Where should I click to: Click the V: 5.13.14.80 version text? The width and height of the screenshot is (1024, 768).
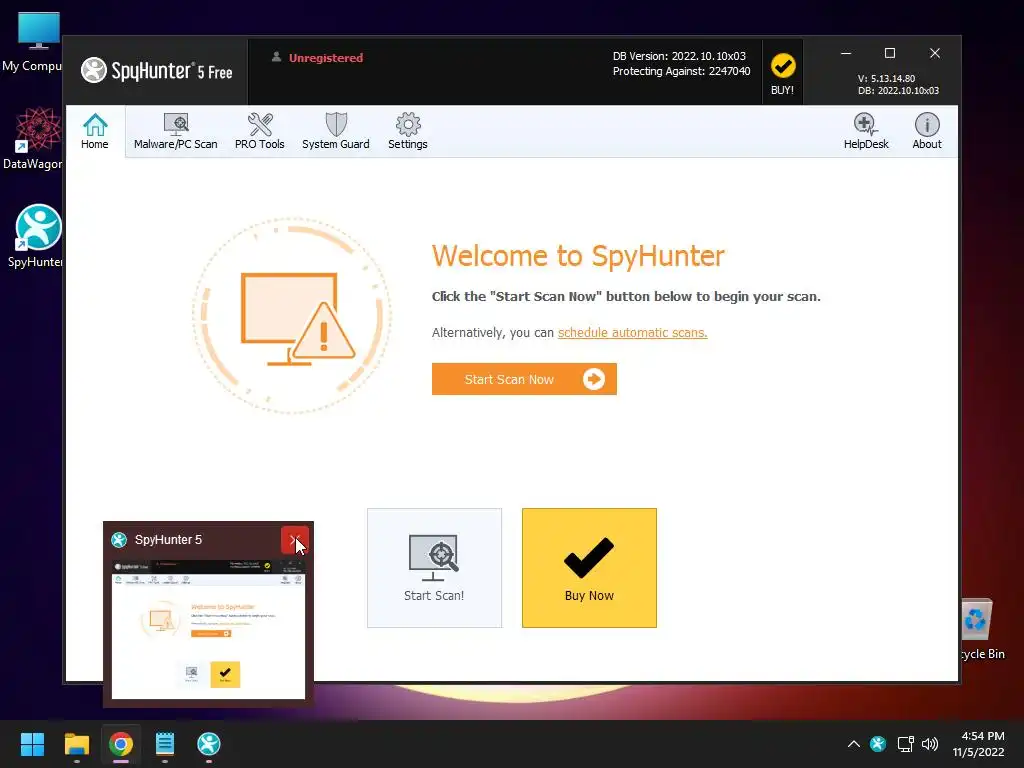point(886,78)
